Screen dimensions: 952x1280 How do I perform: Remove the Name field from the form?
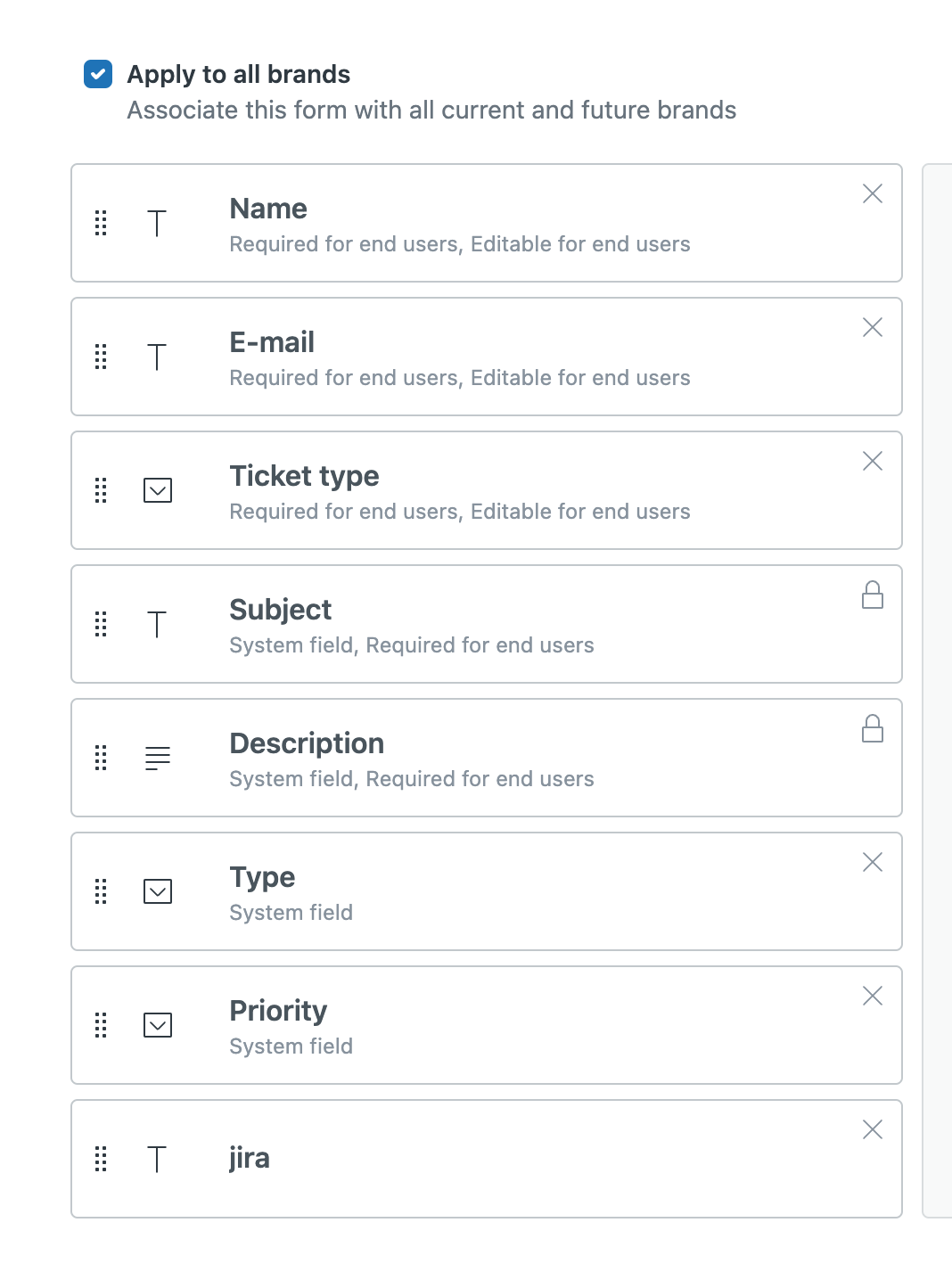[x=873, y=194]
